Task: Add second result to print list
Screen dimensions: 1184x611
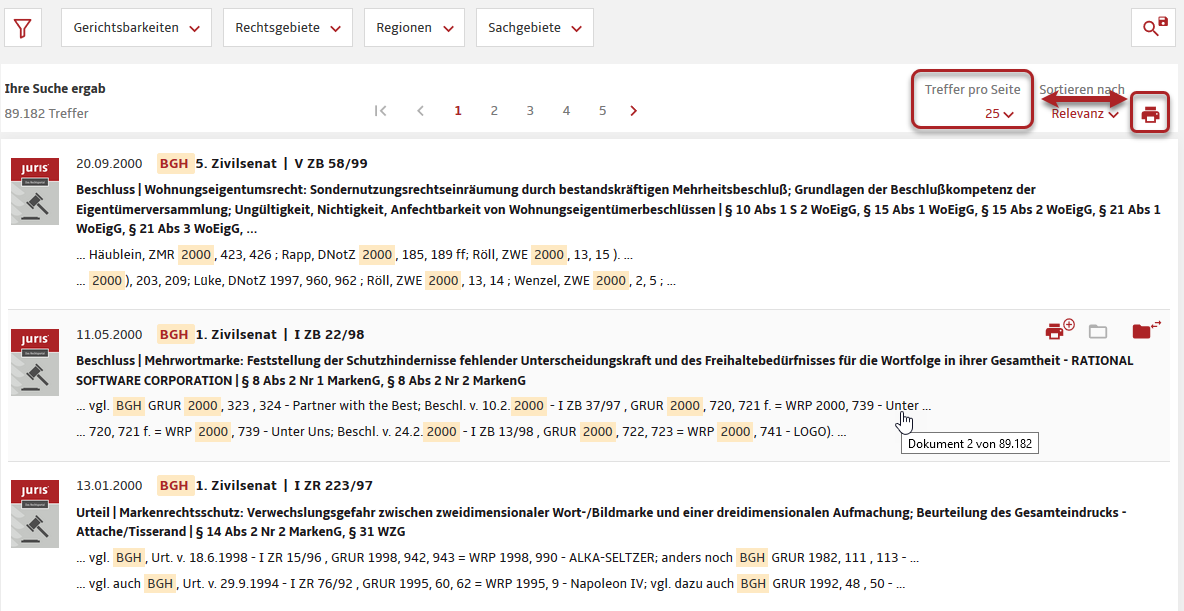Action: click(x=1059, y=331)
